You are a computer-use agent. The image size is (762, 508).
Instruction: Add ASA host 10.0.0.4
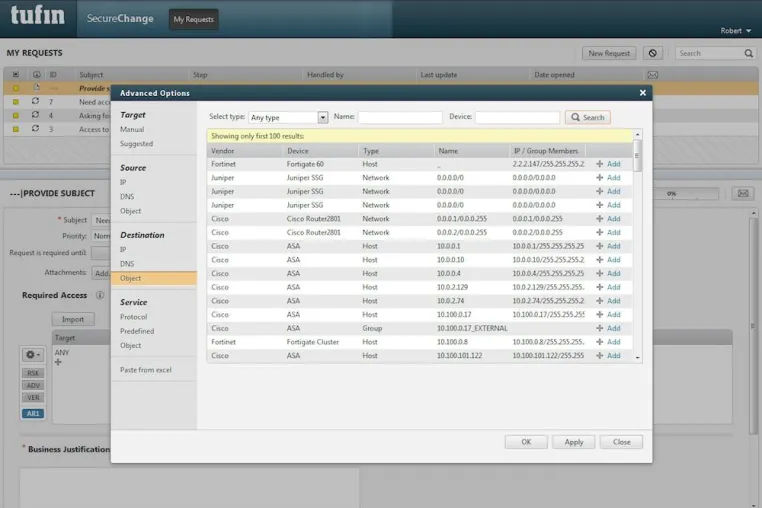(608, 273)
